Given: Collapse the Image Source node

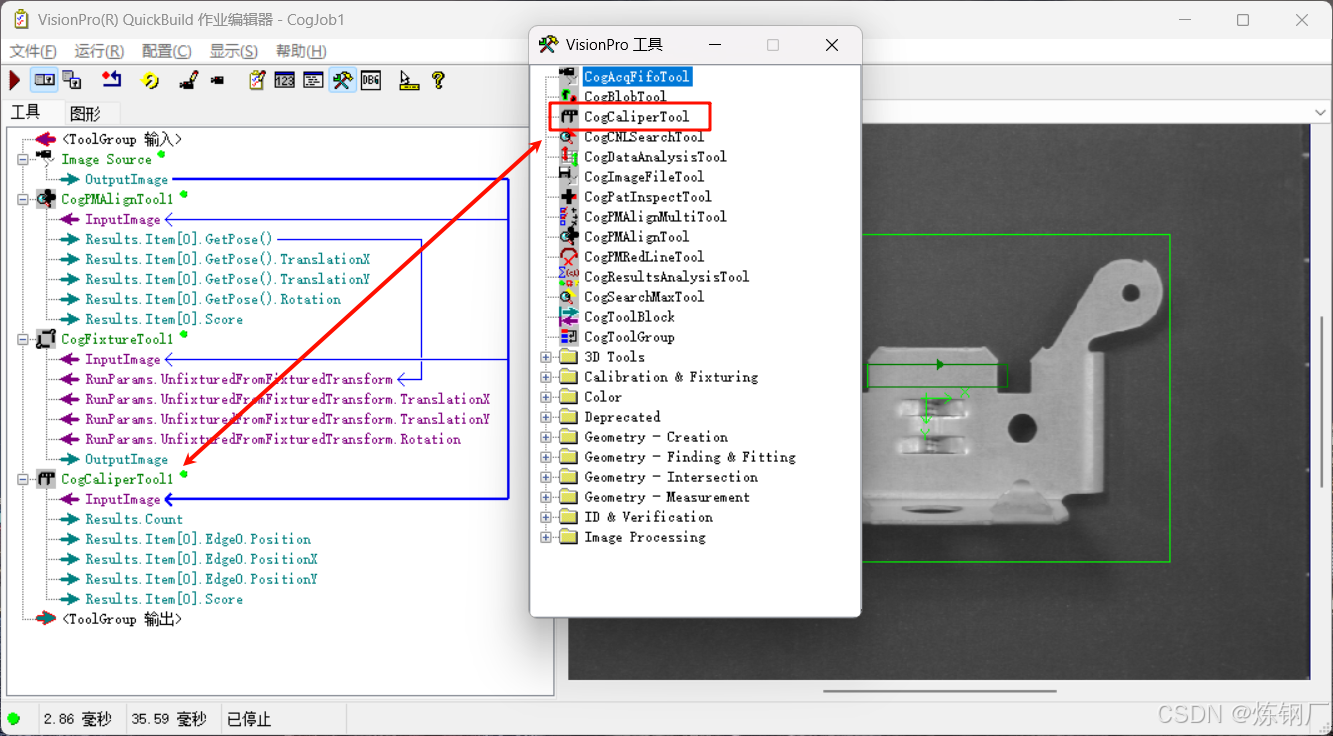Looking at the screenshot, I should (22, 159).
